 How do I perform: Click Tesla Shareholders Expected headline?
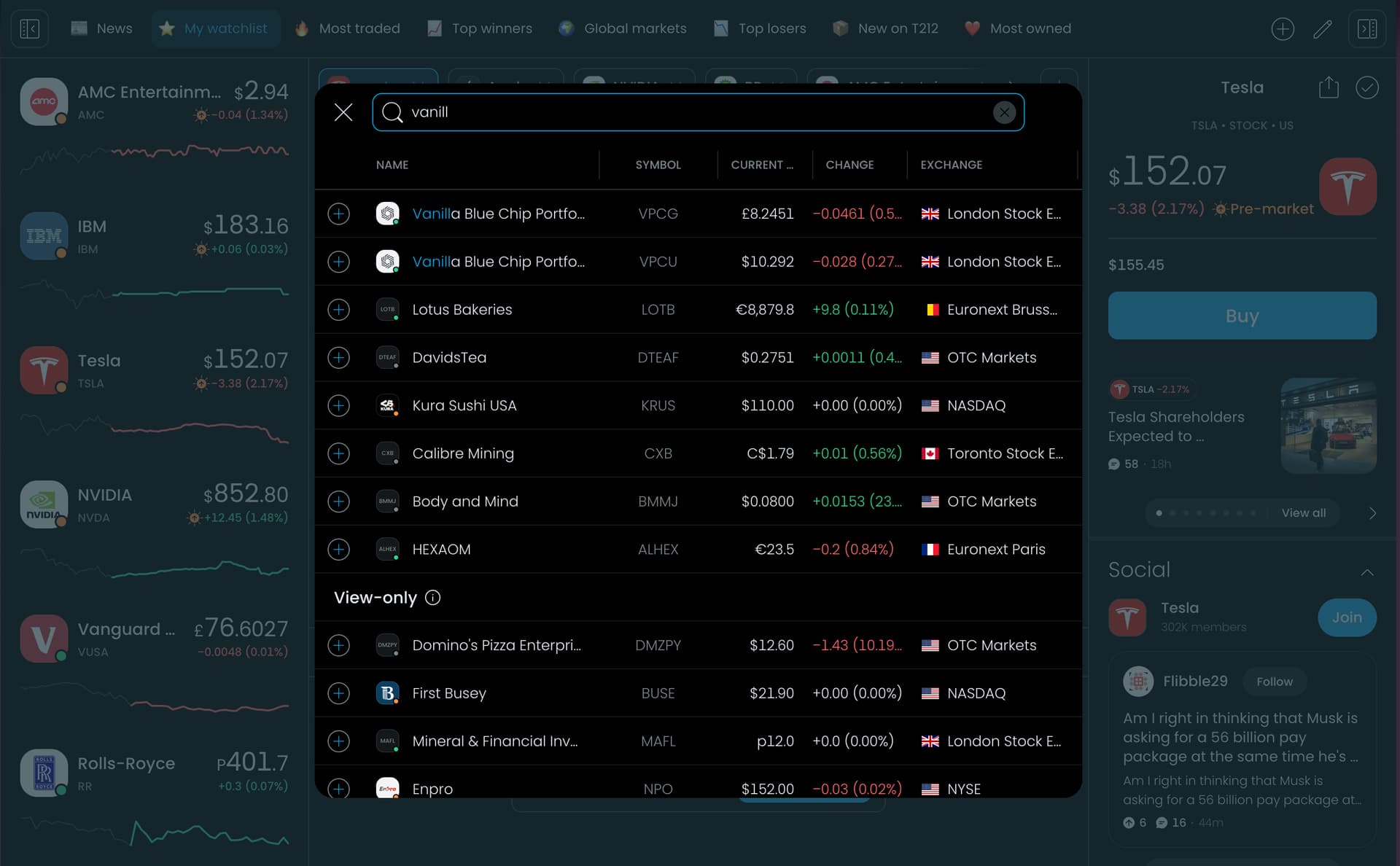[1176, 426]
